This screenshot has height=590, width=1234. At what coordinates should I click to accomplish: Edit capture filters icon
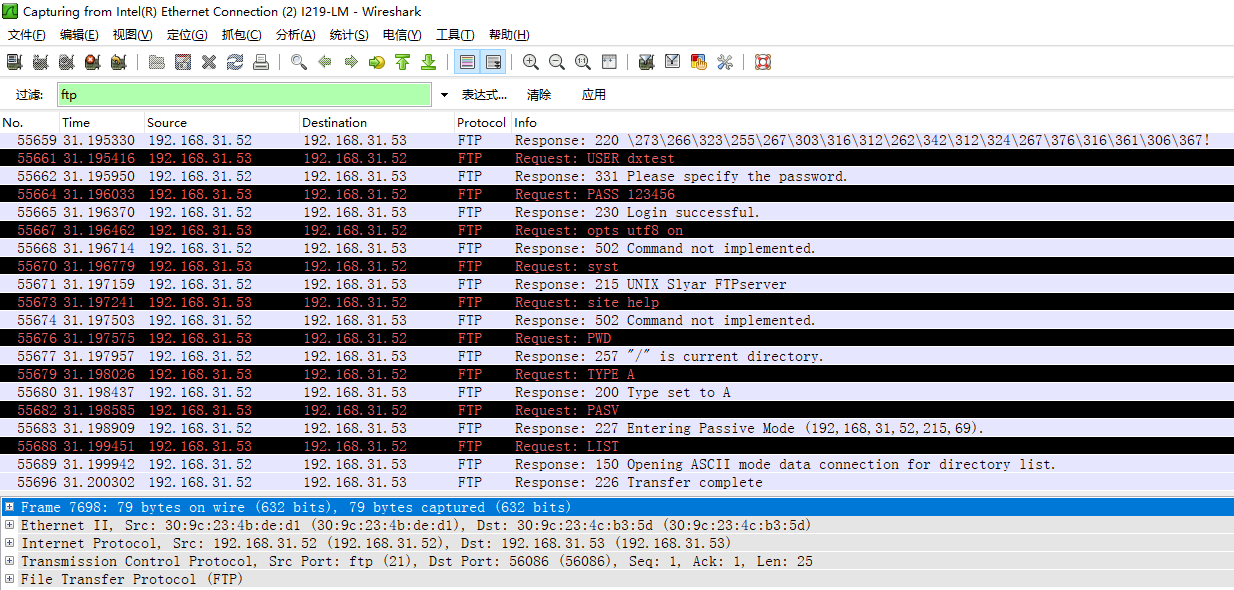[647, 62]
